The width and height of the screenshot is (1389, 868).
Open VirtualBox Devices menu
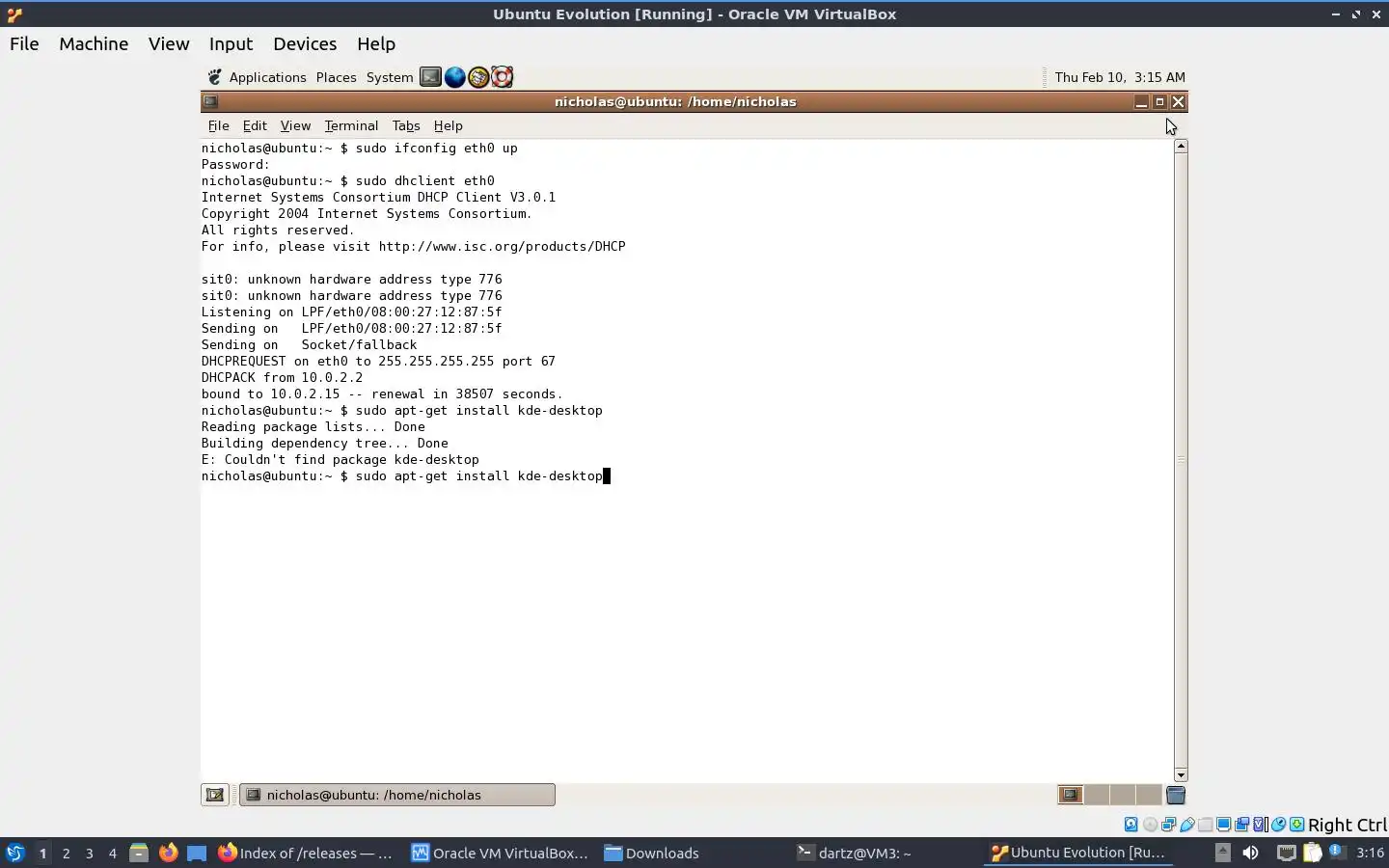coord(305,43)
